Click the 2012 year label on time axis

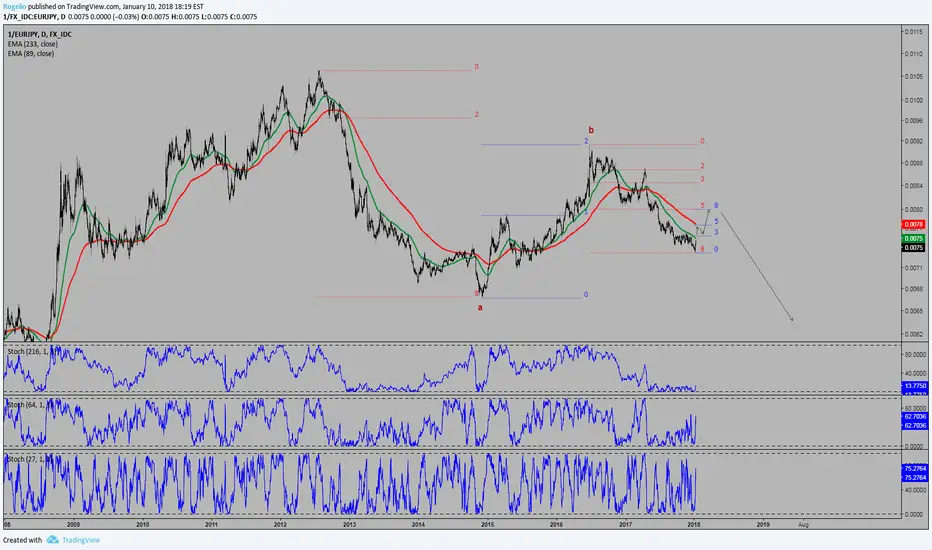(280, 524)
